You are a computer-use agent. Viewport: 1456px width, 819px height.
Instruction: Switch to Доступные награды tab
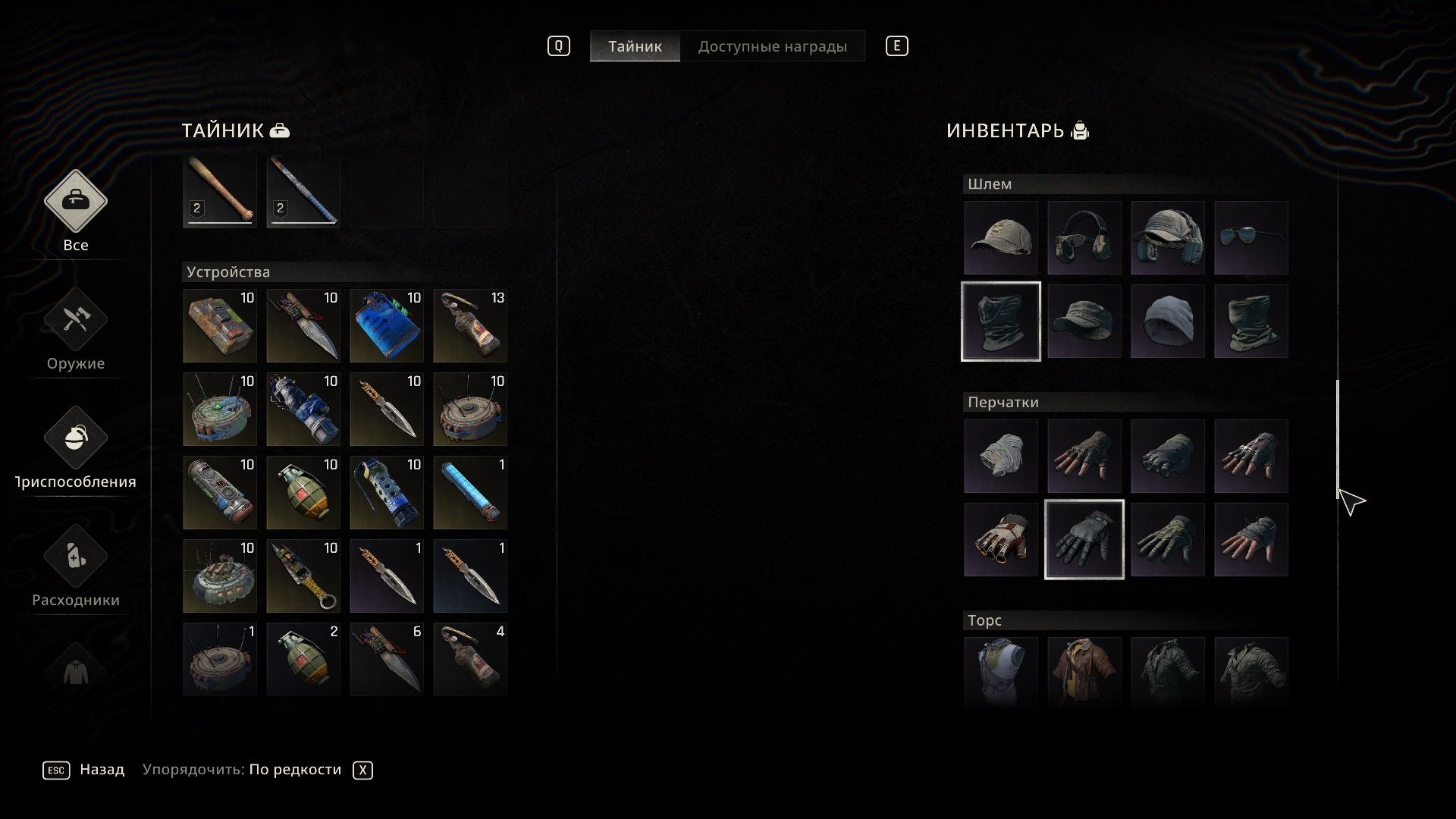tap(773, 46)
